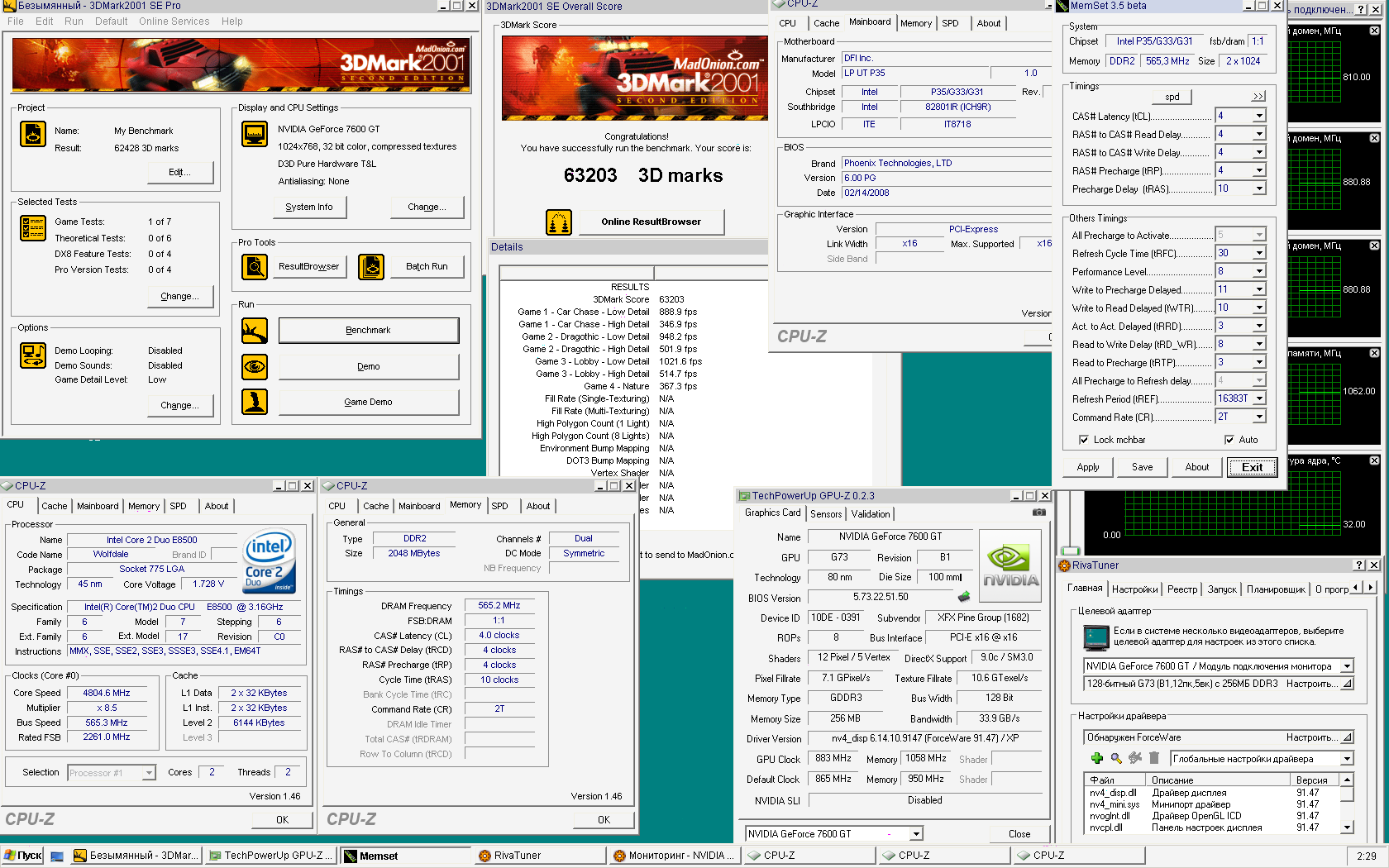Open the RAS# Precharge (tRP) dropdown

pyautogui.click(x=1259, y=170)
